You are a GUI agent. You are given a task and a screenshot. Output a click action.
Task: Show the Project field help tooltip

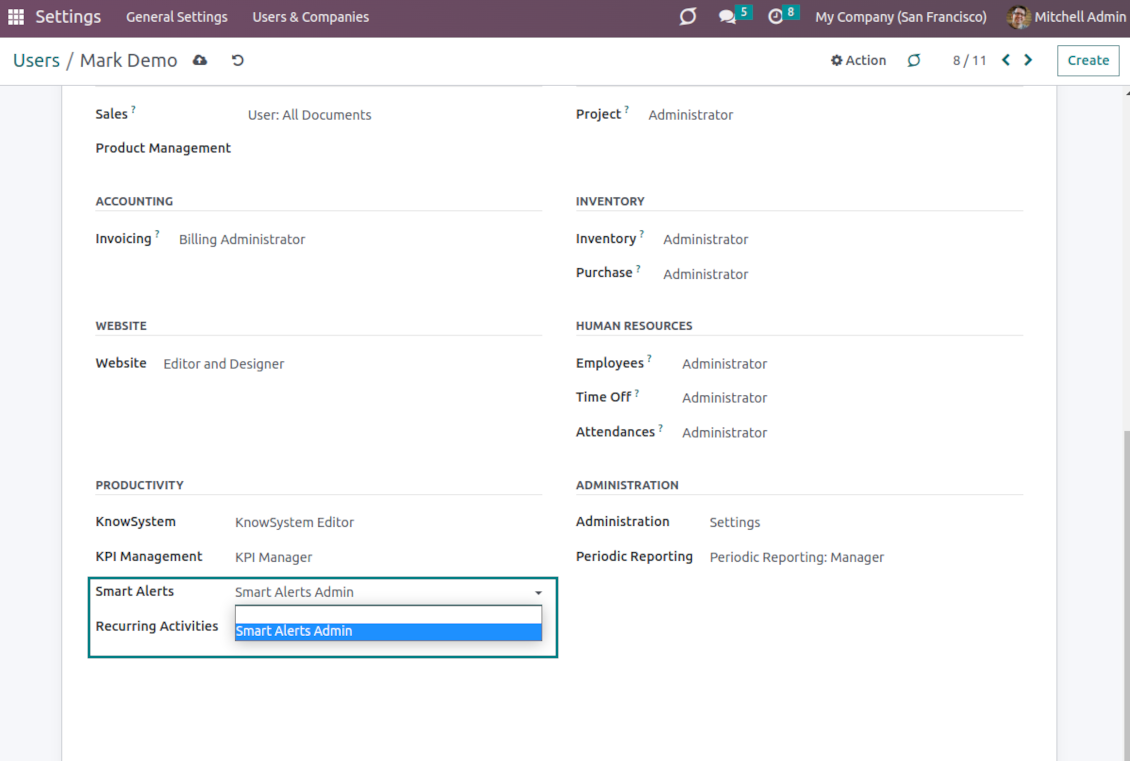coord(626,110)
